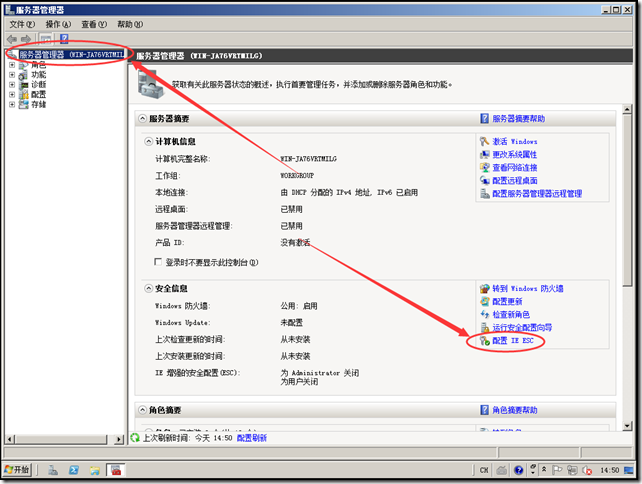
Task: Open 配置远程桌面 link
Action: click(515, 181)
